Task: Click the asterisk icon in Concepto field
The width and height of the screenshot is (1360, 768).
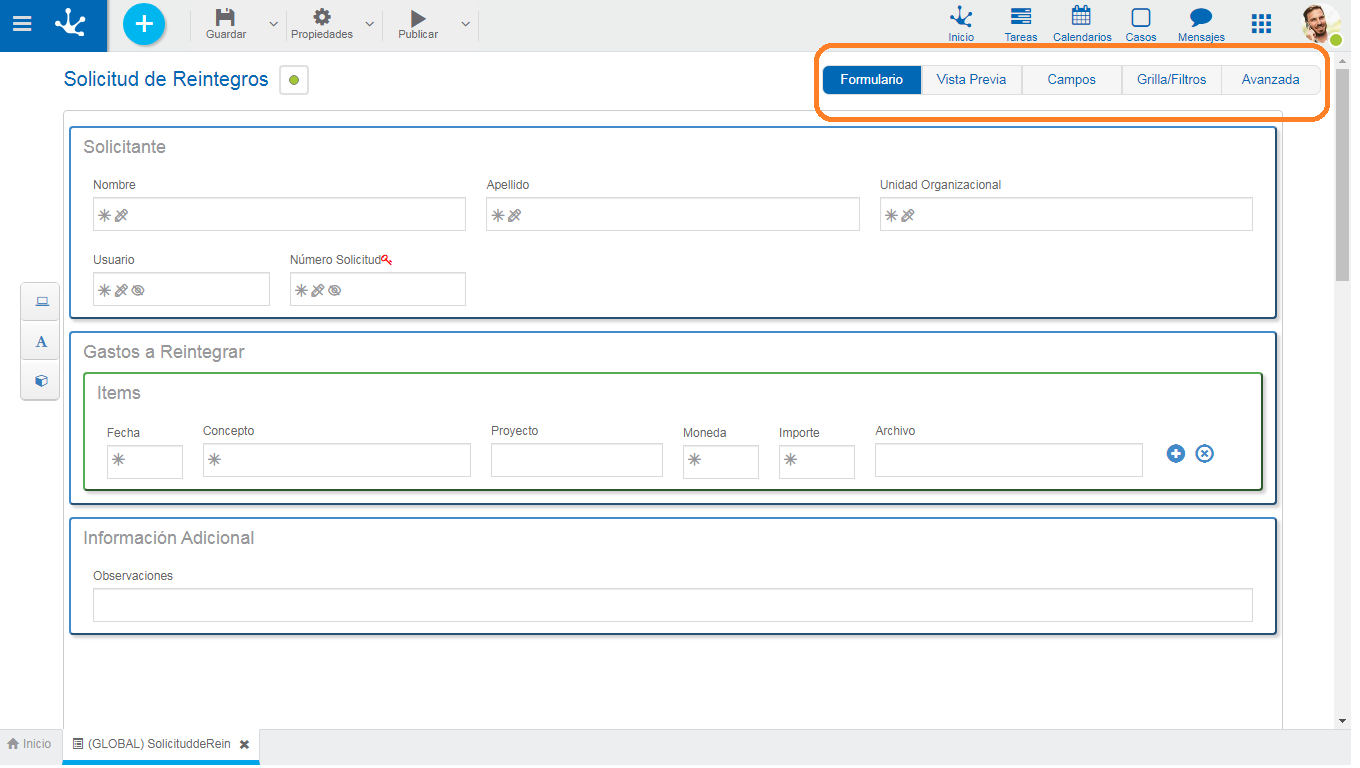Action: pyautogui.click(x=214, y=460)
